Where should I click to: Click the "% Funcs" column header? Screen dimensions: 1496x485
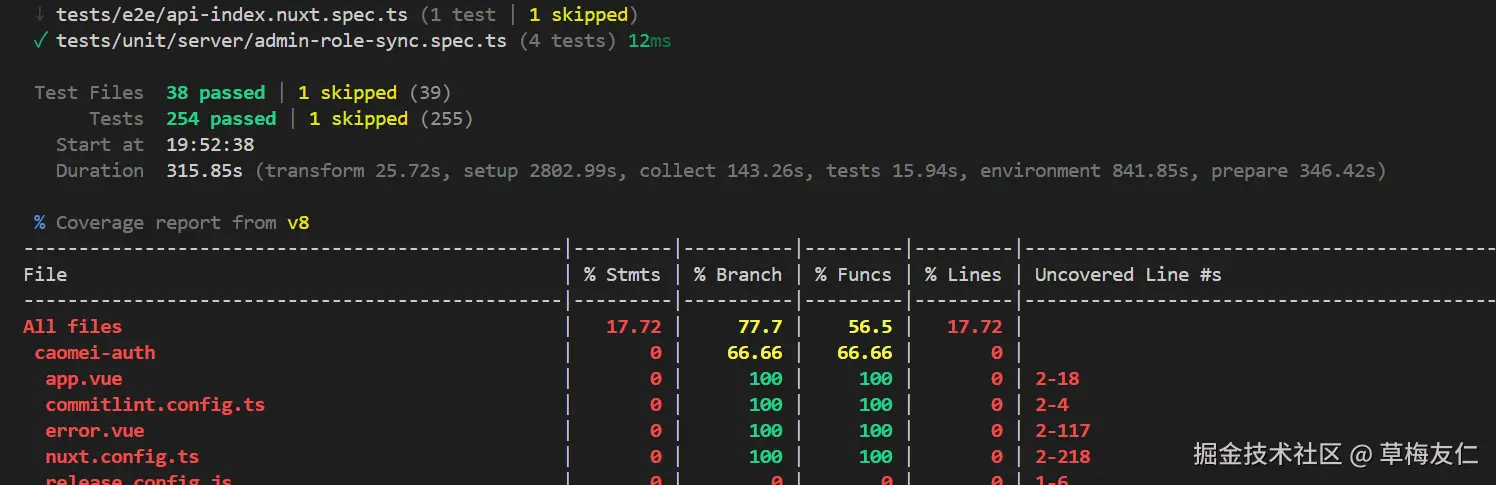click(853, 275)
